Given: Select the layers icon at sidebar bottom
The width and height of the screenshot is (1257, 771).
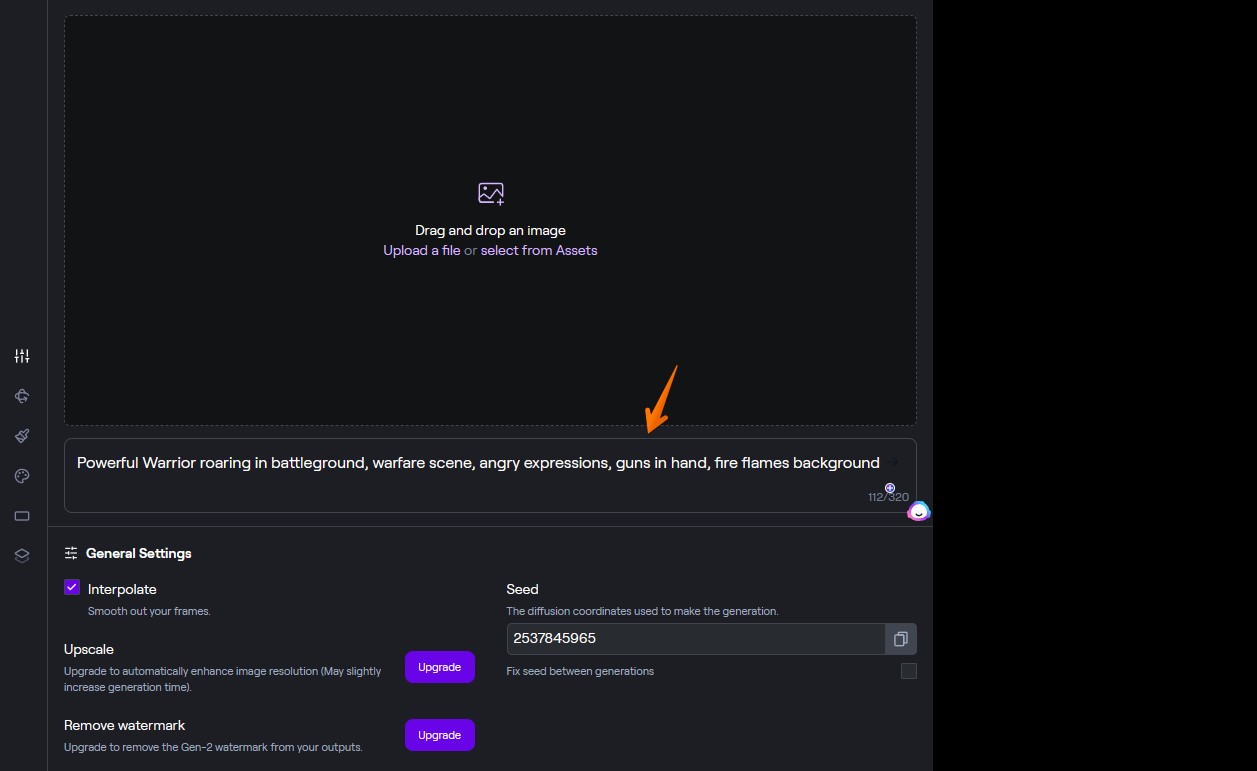Looking at the screenshot, I should pos(21,554).
